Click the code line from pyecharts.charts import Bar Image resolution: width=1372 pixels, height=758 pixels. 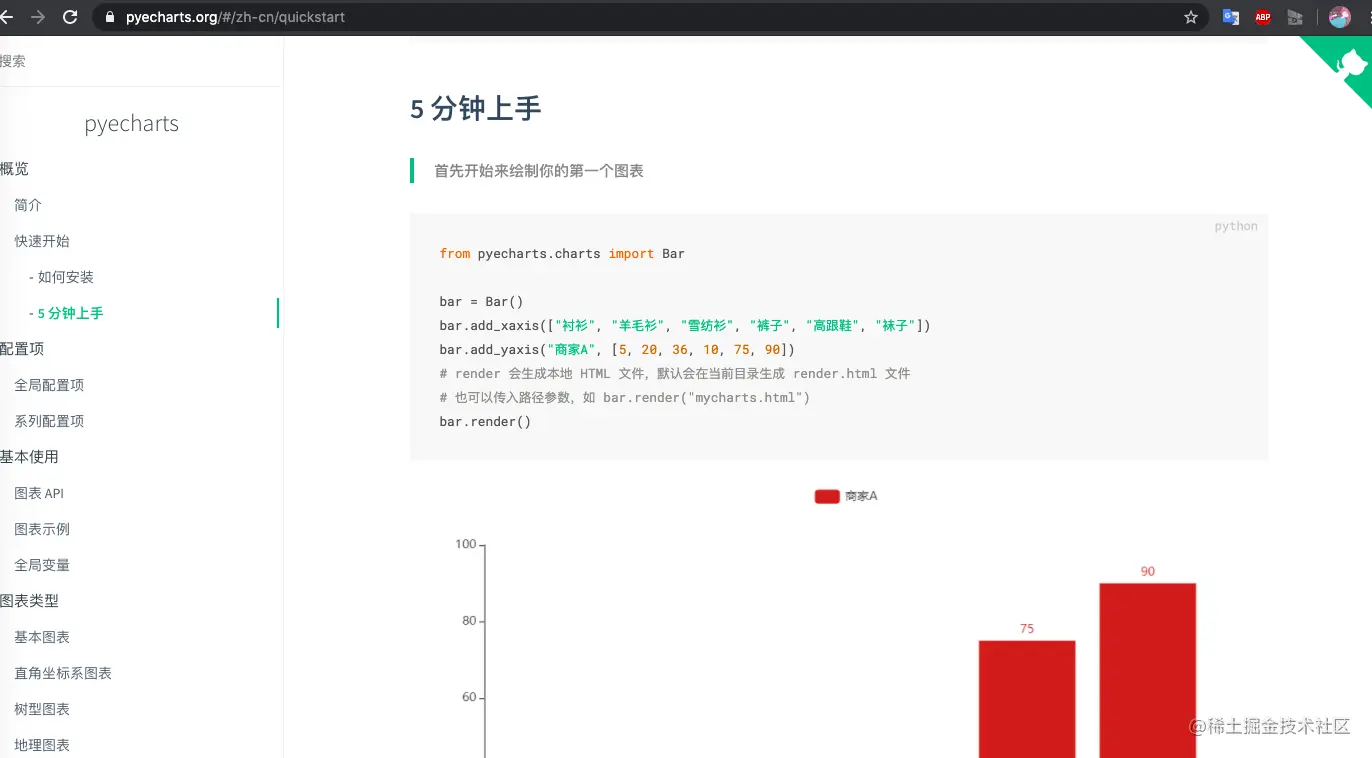562,254
